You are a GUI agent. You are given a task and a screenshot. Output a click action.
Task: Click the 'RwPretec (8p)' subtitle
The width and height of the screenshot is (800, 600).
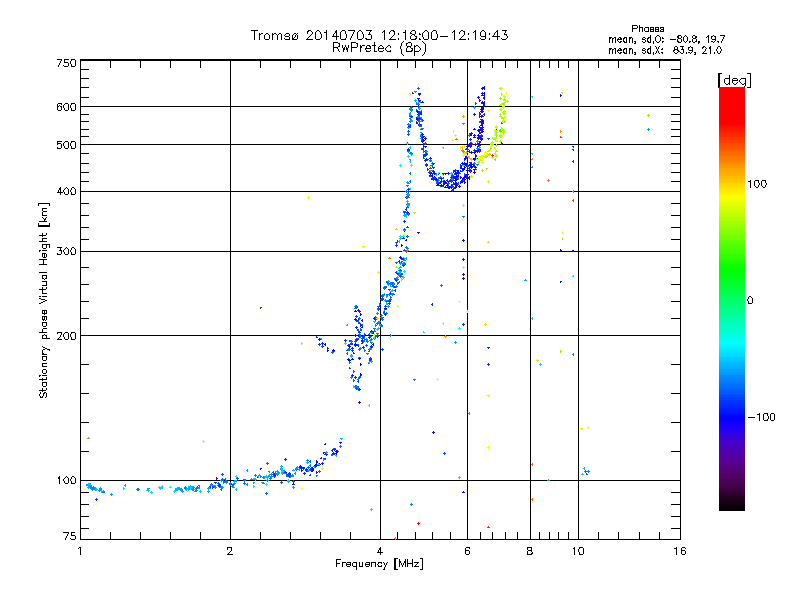click(379, 48)
